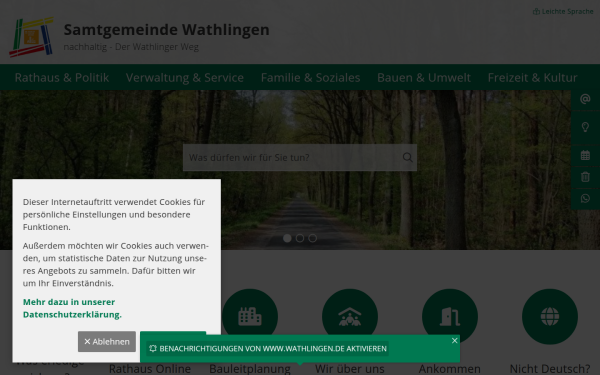Open Bauen & Umwelt menu

tap(424, 78)
